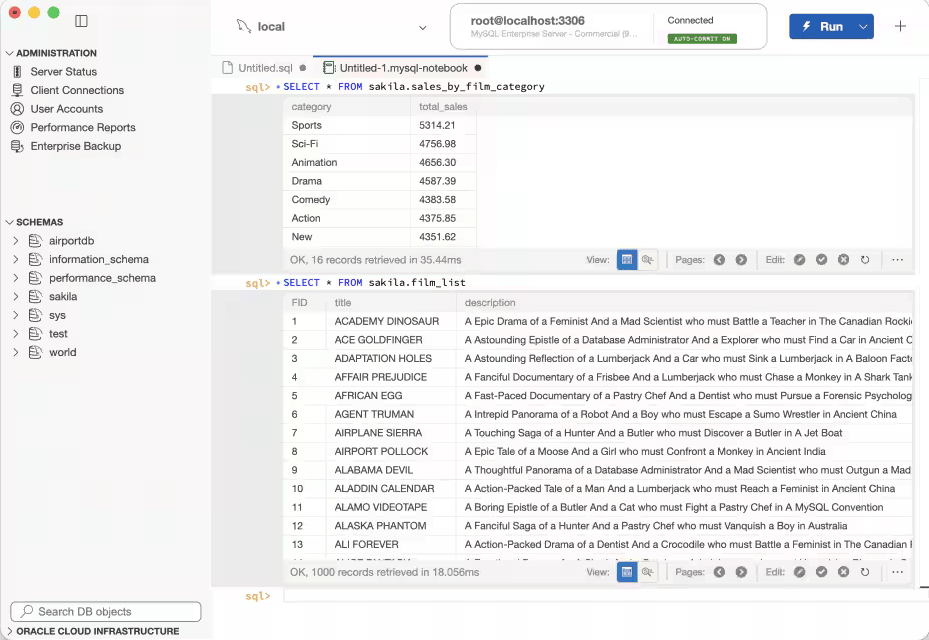Open Enterprise Backup
929x640 pixels.
pyautogui.click(x=75, y=146)
